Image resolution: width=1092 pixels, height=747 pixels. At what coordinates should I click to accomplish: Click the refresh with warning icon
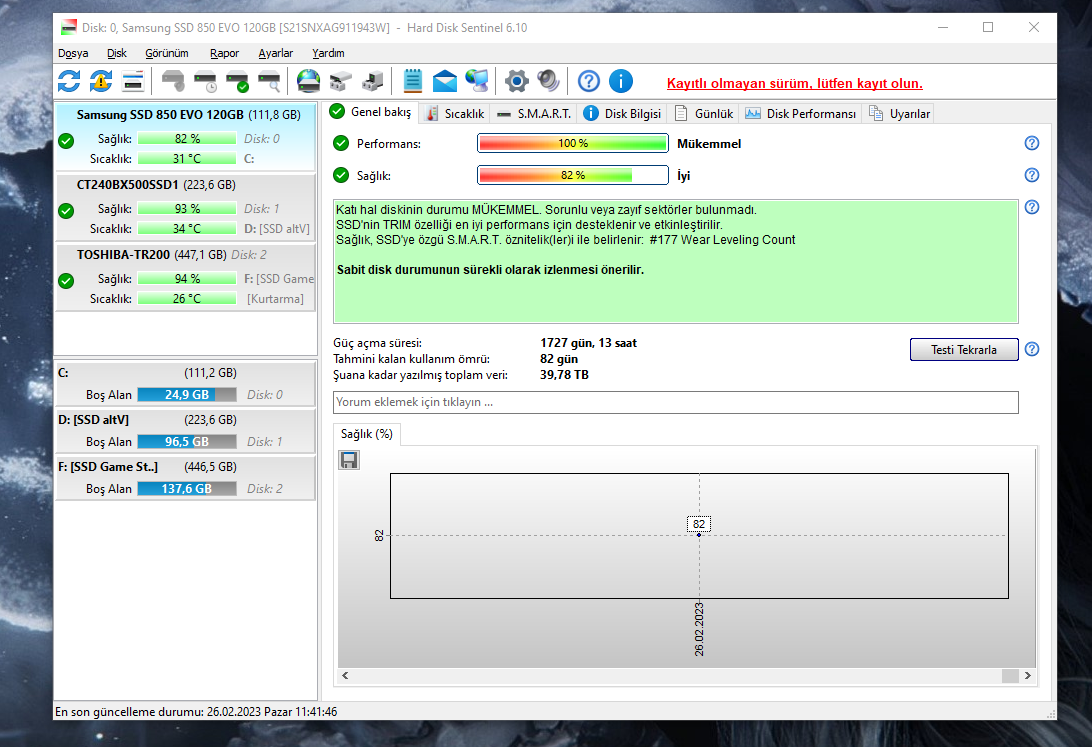[x=101, y=81]
